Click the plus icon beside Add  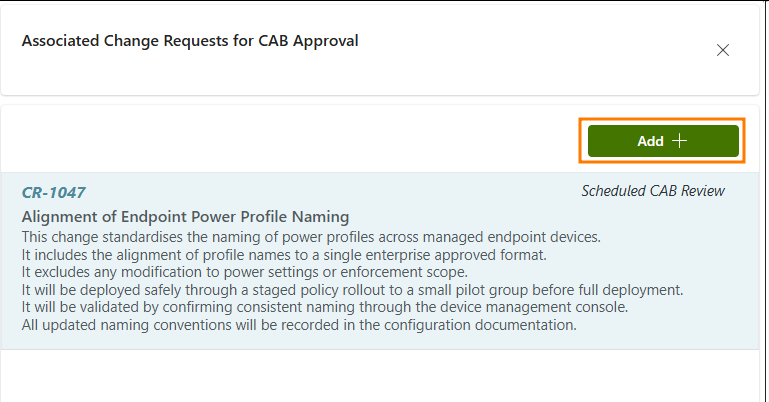680,141
